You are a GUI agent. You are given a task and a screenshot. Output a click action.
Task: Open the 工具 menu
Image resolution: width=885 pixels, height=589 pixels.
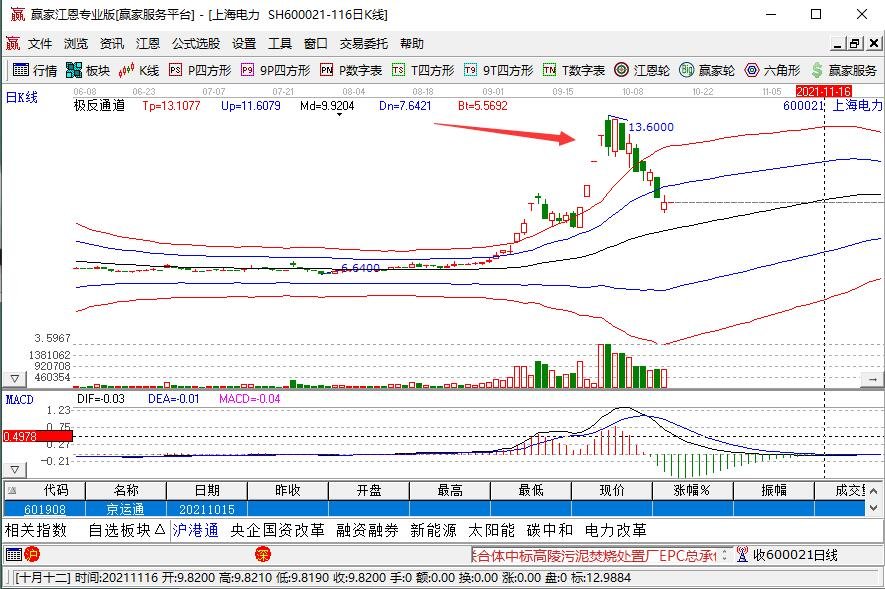point(280,43)
